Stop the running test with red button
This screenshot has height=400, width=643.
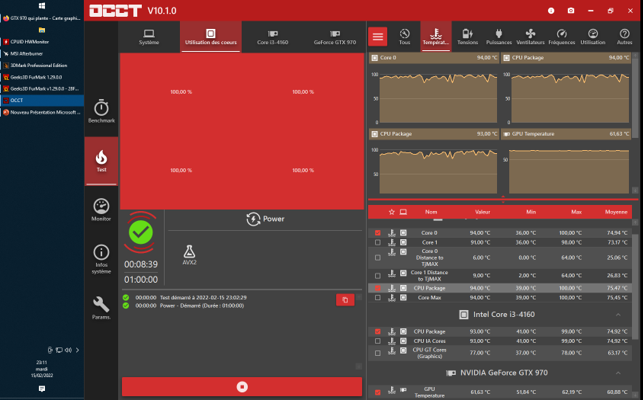242,387
